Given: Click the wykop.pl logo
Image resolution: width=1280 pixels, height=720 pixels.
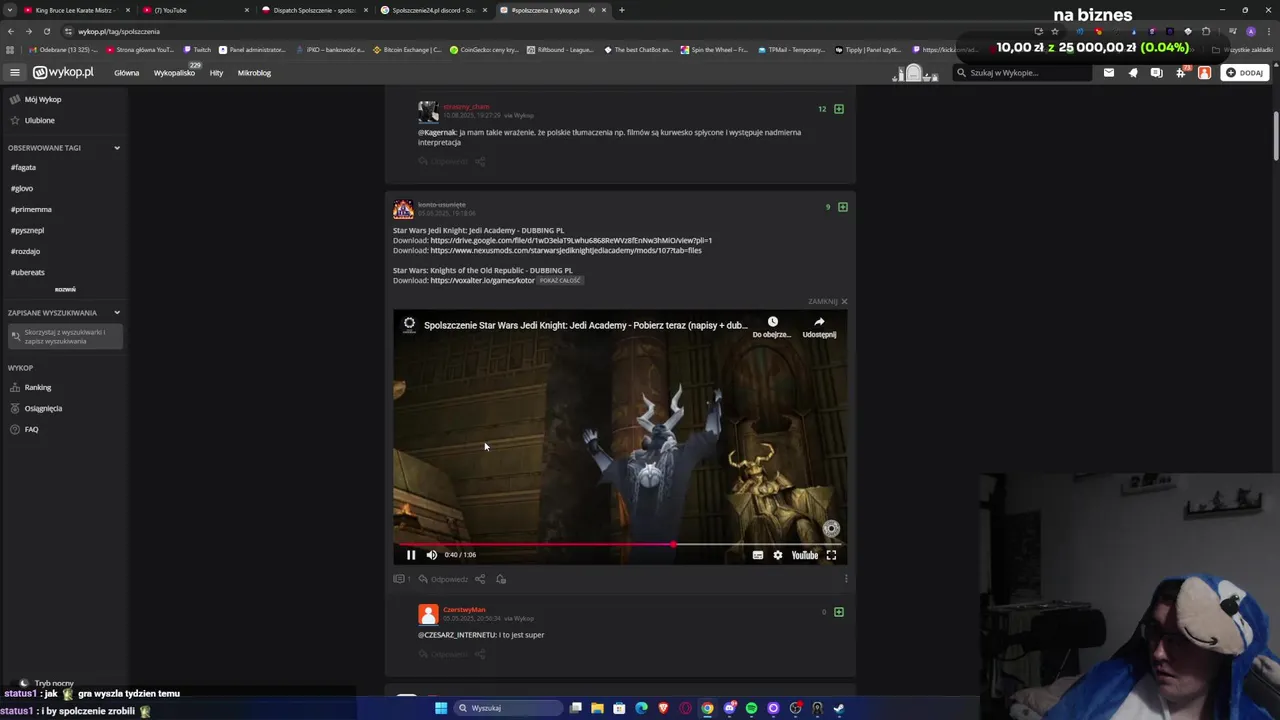Looking at the screenshot, I should click(x=63, y=72).
